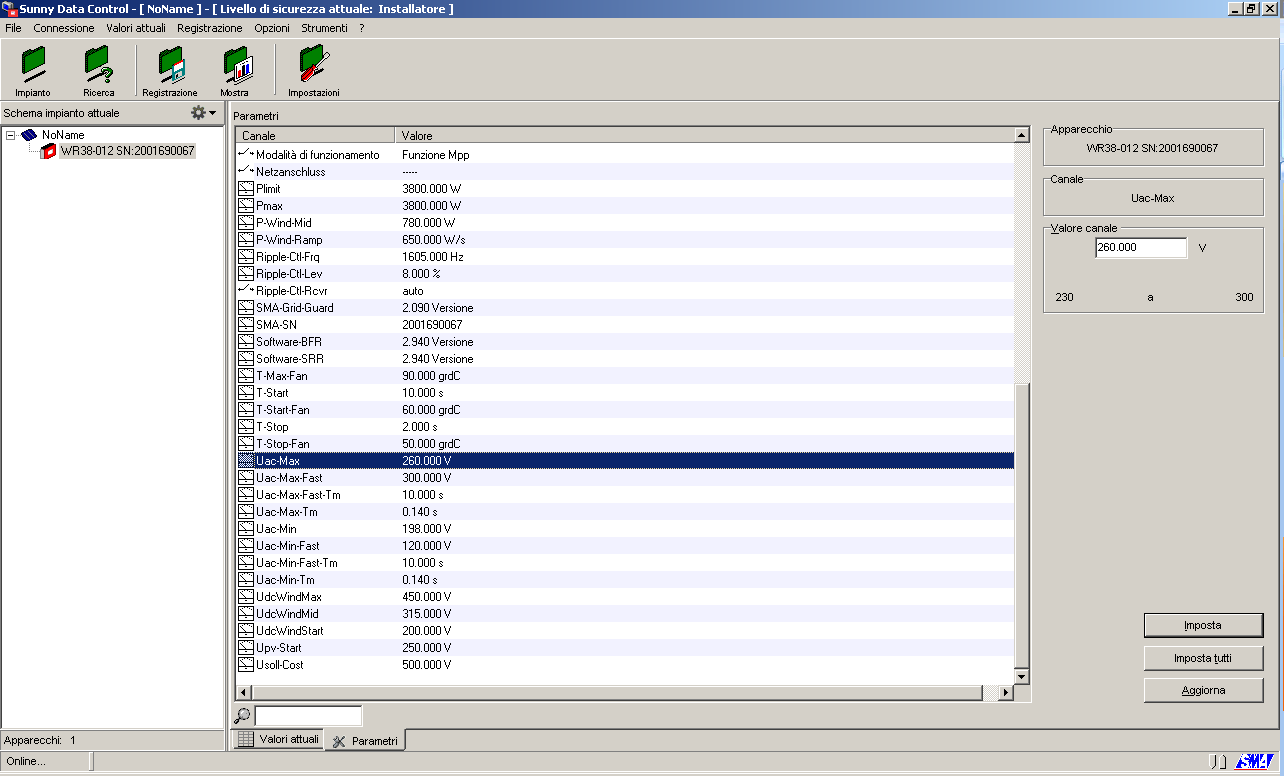Select the Pmax parameter row
This screenshot has width=1284, height=776.
point(625,206)
